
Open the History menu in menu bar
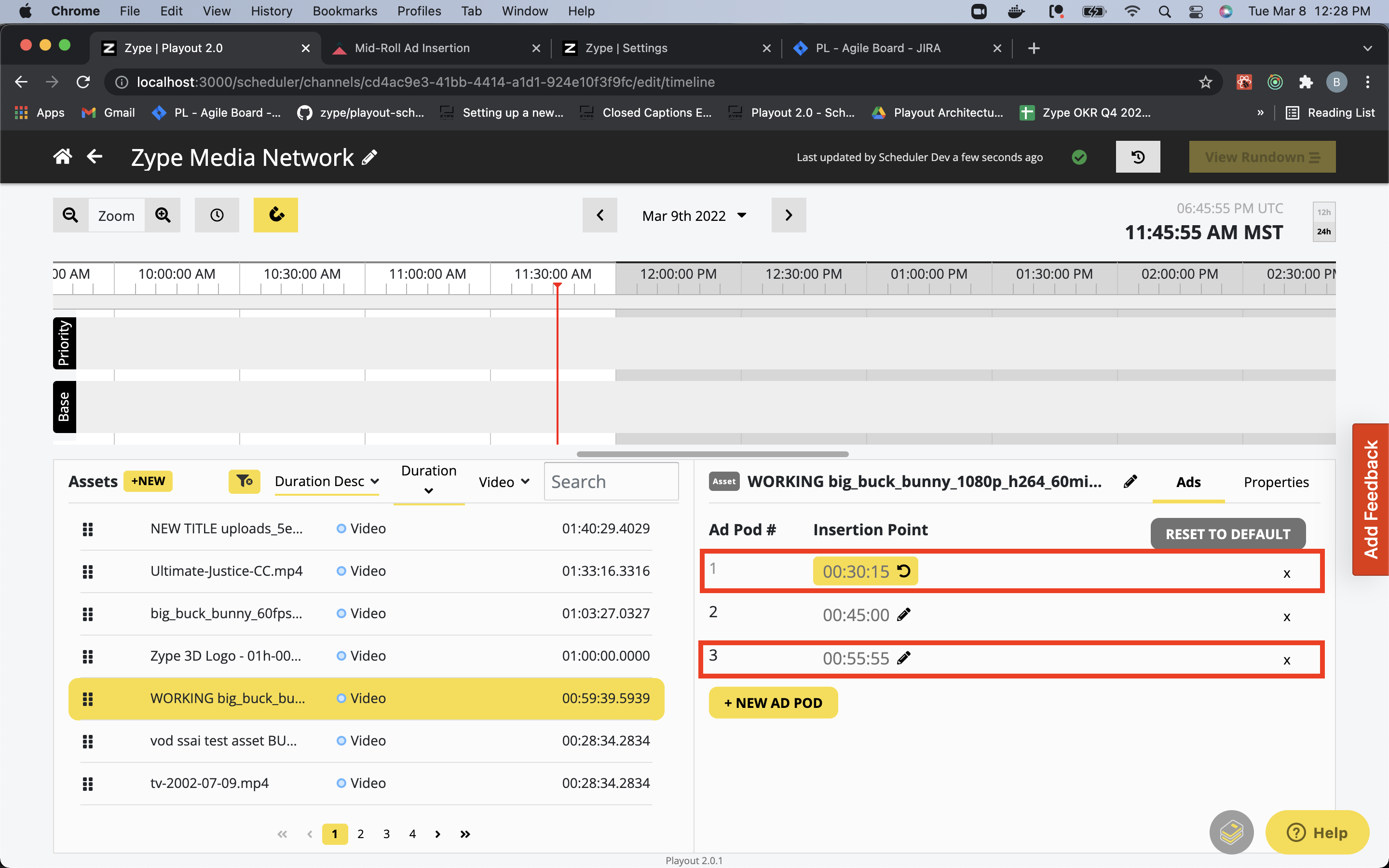[x=272, y=11]
